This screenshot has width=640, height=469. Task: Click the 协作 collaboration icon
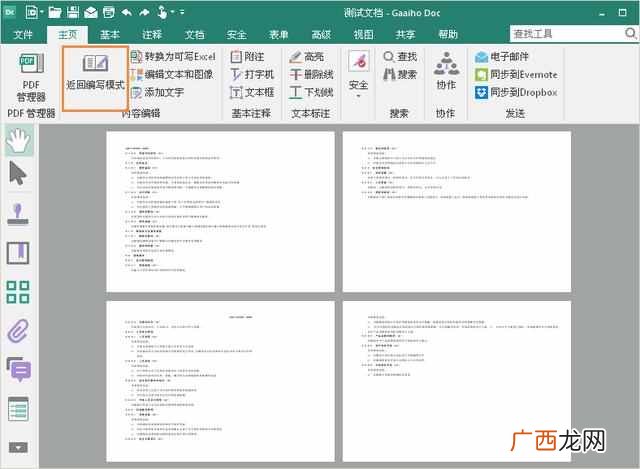click(x=446, y=71)
